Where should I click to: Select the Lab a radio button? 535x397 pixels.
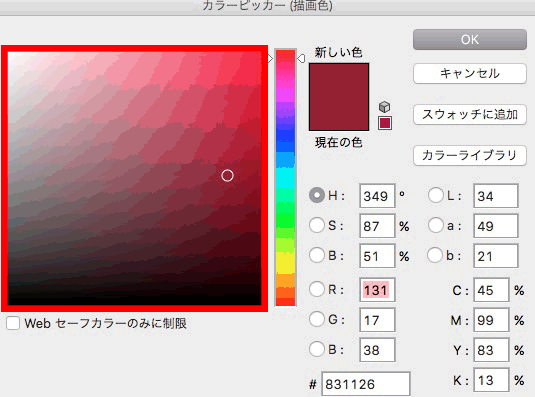click(436, 225)
